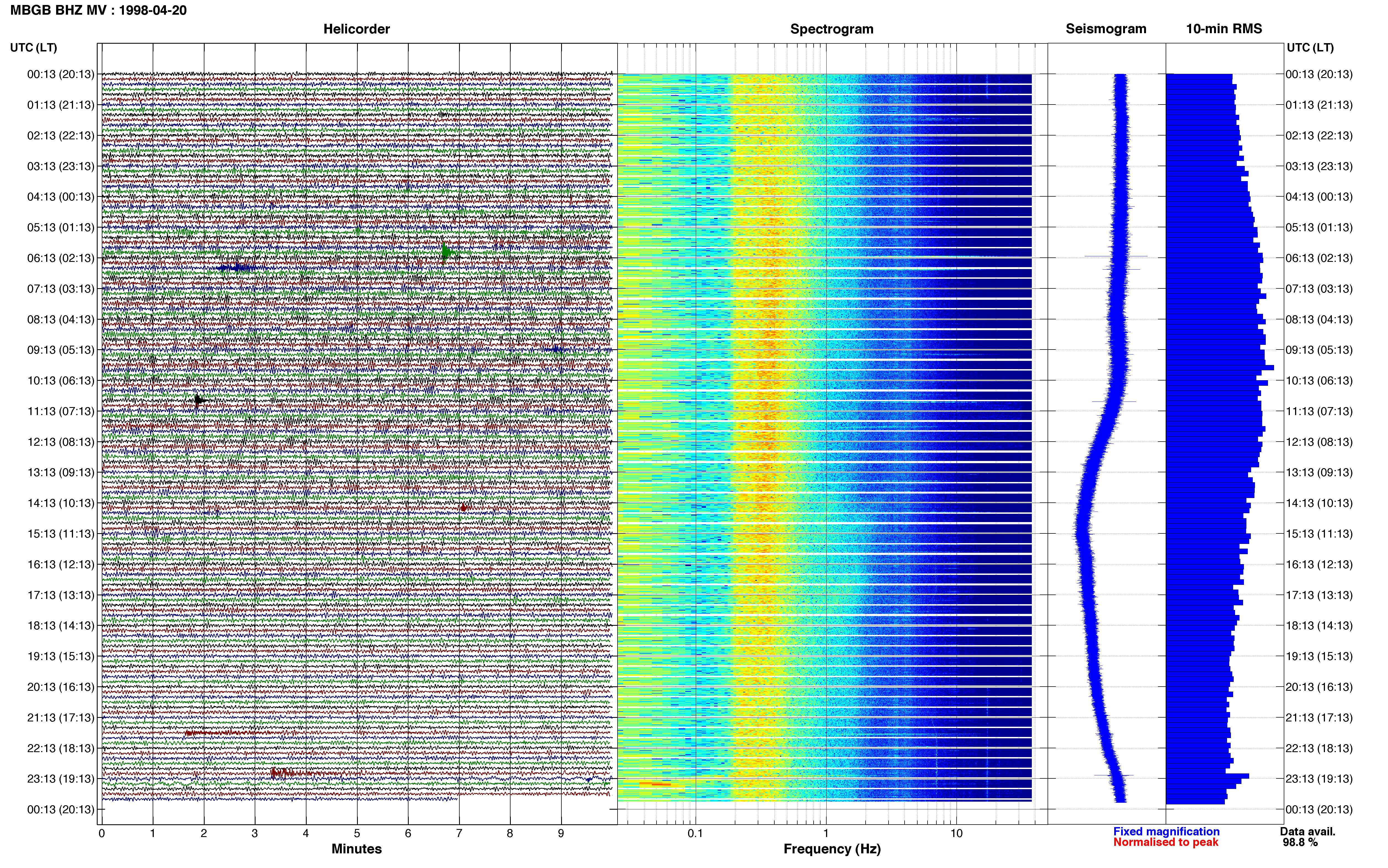This screenshot has height=868, width=1388.
Task: Click the right-side 'UTC (LT)' axis label
Action: coord(1311,48)
